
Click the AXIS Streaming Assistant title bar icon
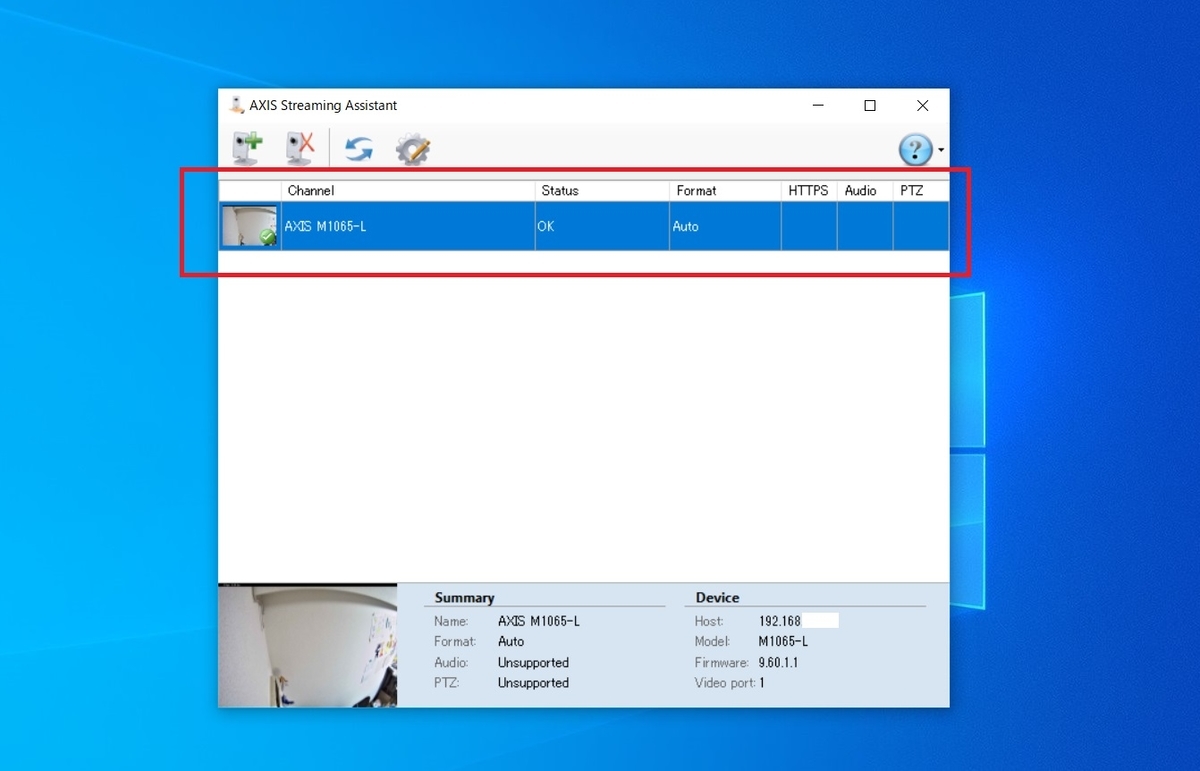tap(237, 105)
